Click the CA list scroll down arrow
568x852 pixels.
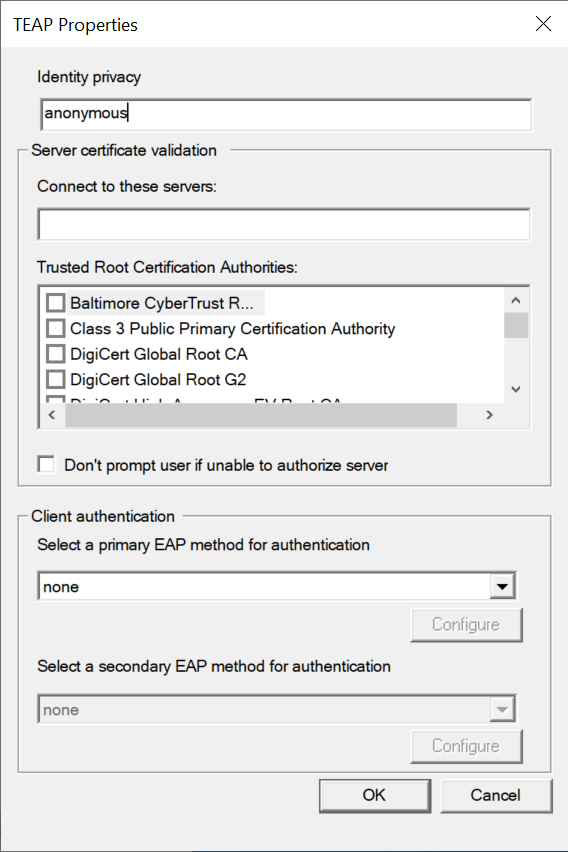(516, 389)
